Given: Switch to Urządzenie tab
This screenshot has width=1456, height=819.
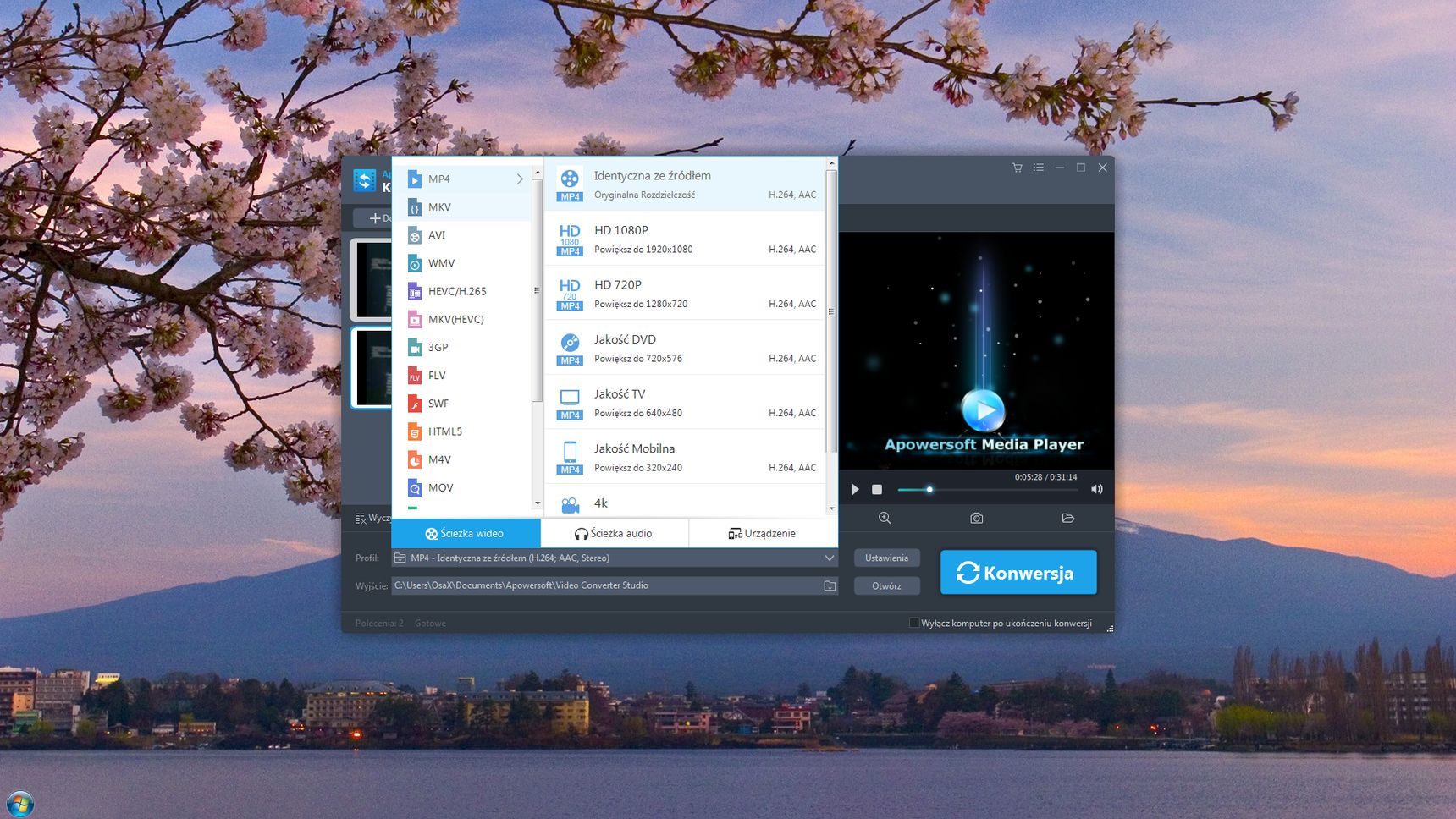Looking at the screenshot, I should tap(763, 533).
